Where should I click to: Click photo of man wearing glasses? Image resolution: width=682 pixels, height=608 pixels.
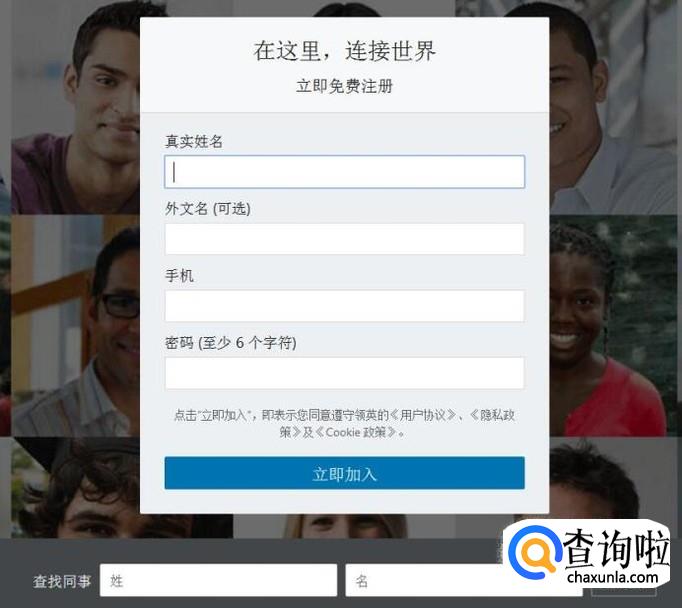pos(76,325)
